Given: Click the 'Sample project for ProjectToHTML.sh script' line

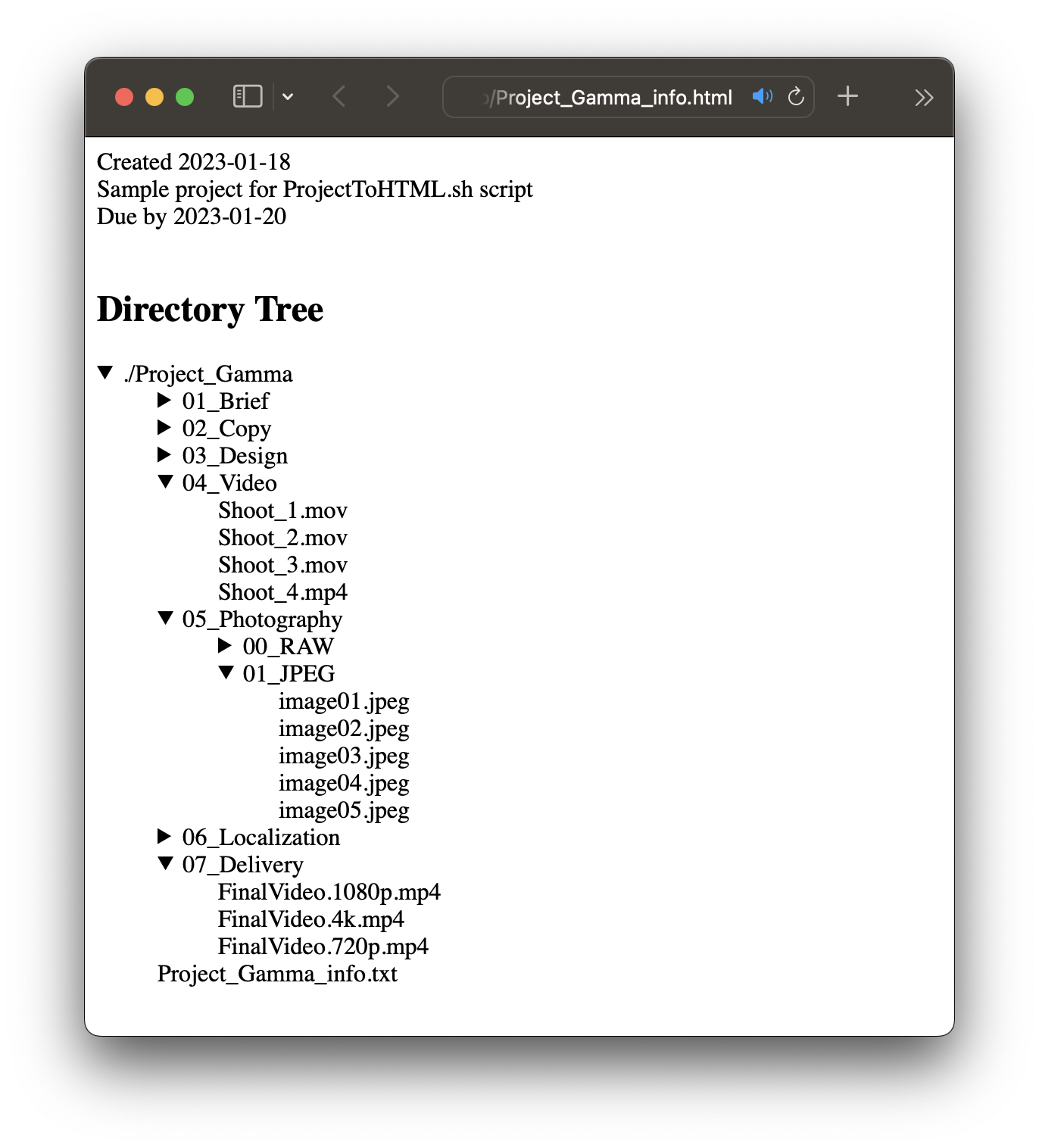Looking at the screenshot, I should (315, 189).
